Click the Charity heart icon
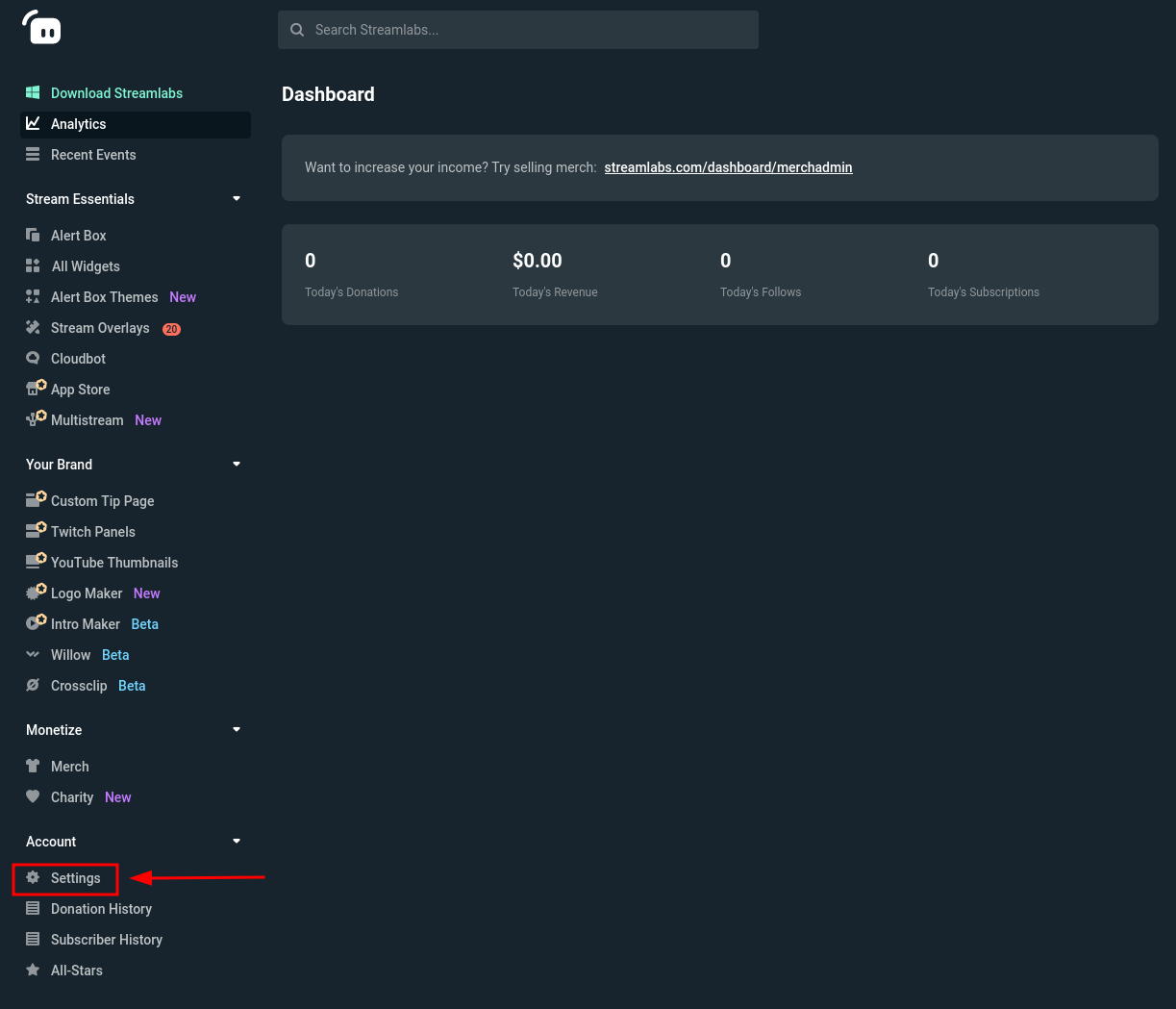The image size is (1176, 1009). click(x=33, y=796)
